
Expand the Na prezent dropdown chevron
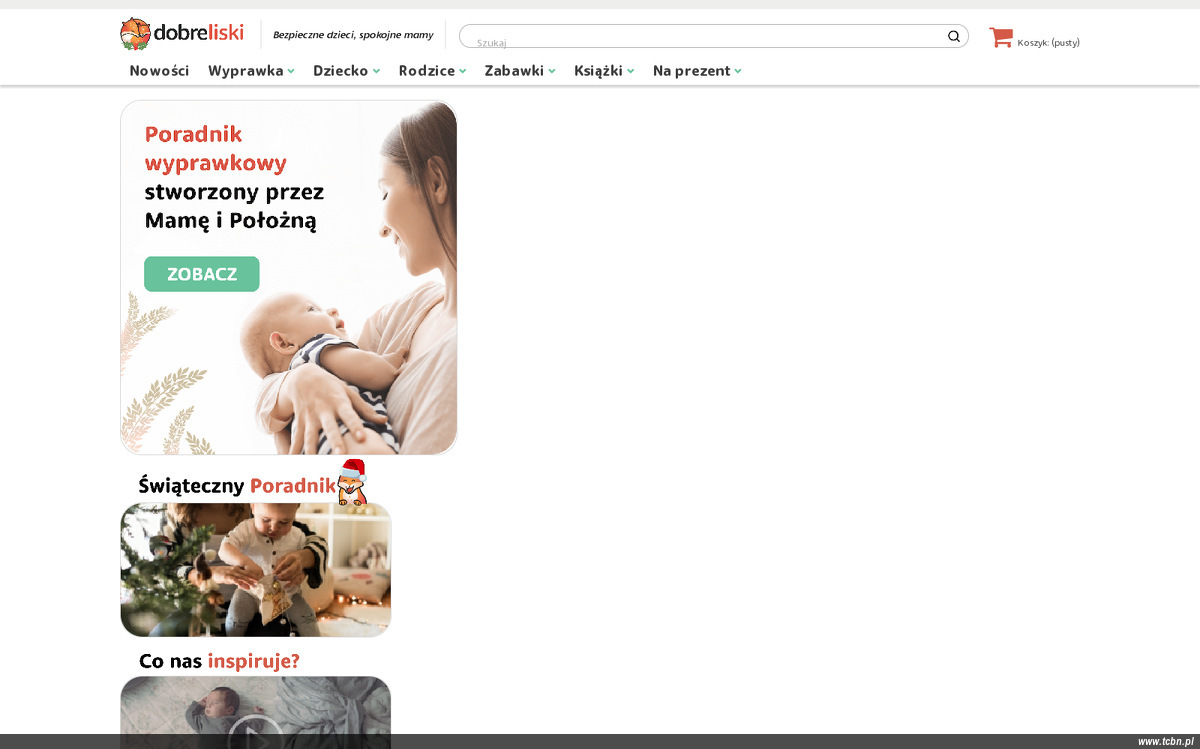coord(738,71)
